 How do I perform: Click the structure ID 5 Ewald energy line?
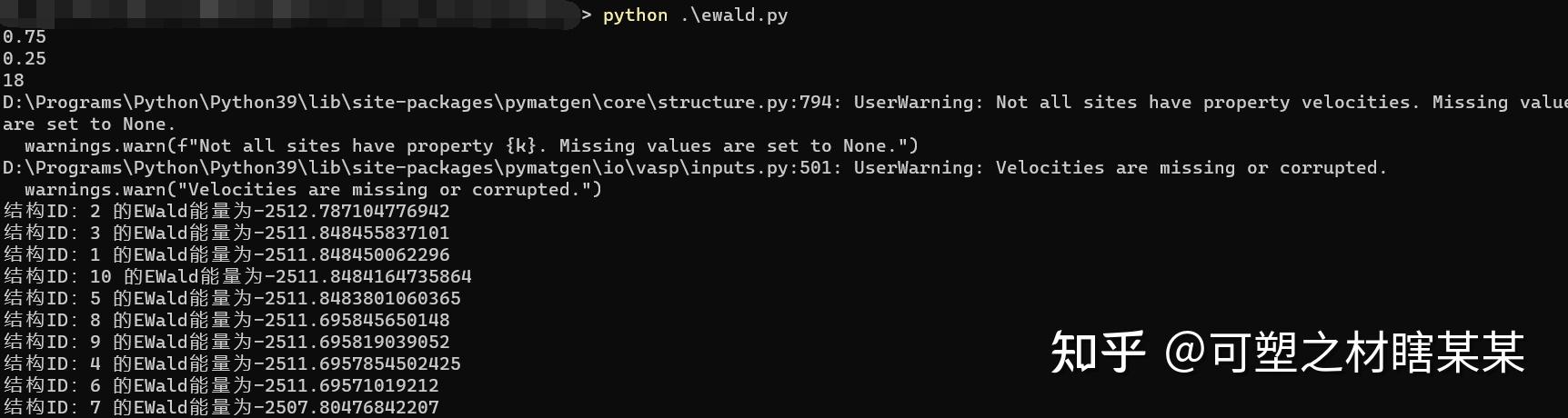click(x=232, y=298)
